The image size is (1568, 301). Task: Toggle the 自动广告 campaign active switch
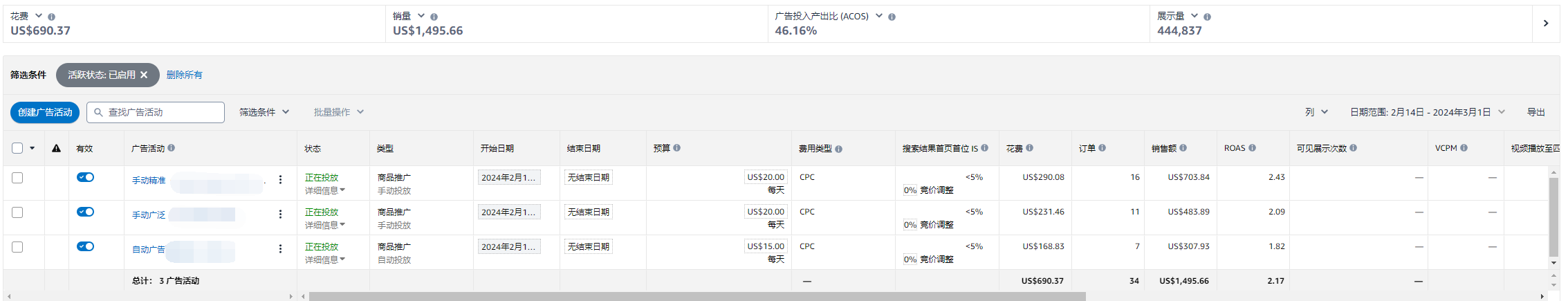[86, 246]
